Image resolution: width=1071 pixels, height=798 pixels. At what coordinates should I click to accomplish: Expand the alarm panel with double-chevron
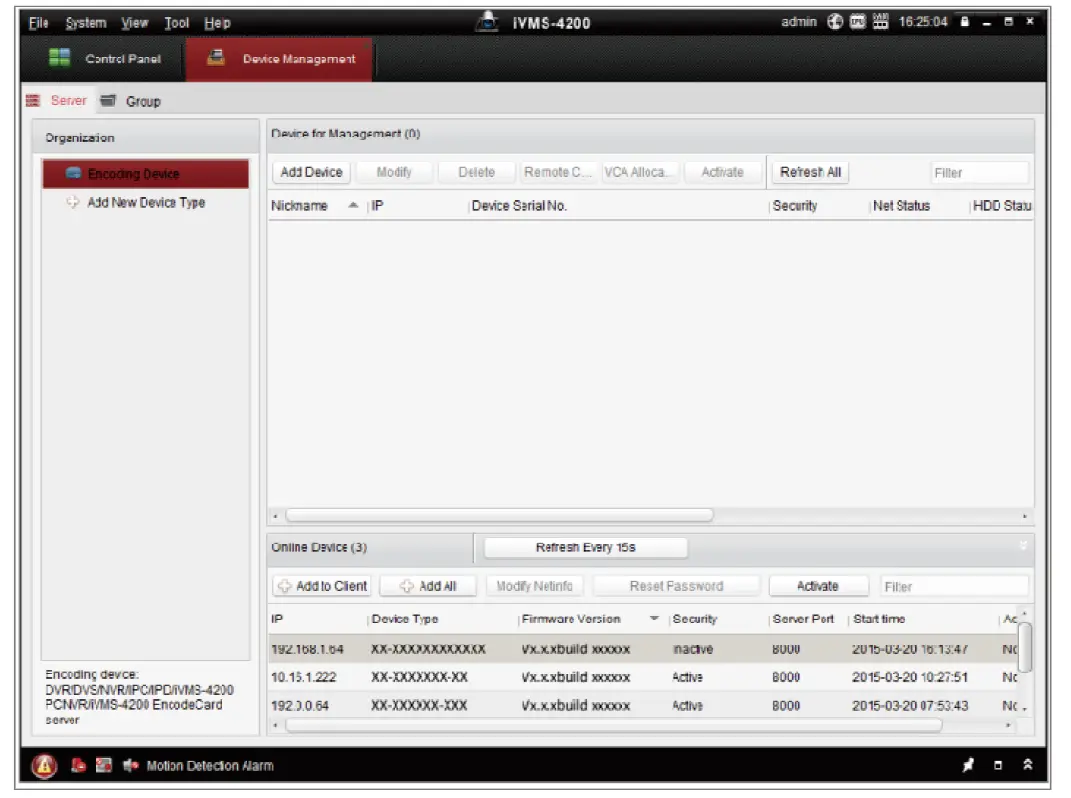pos(1026,766)
